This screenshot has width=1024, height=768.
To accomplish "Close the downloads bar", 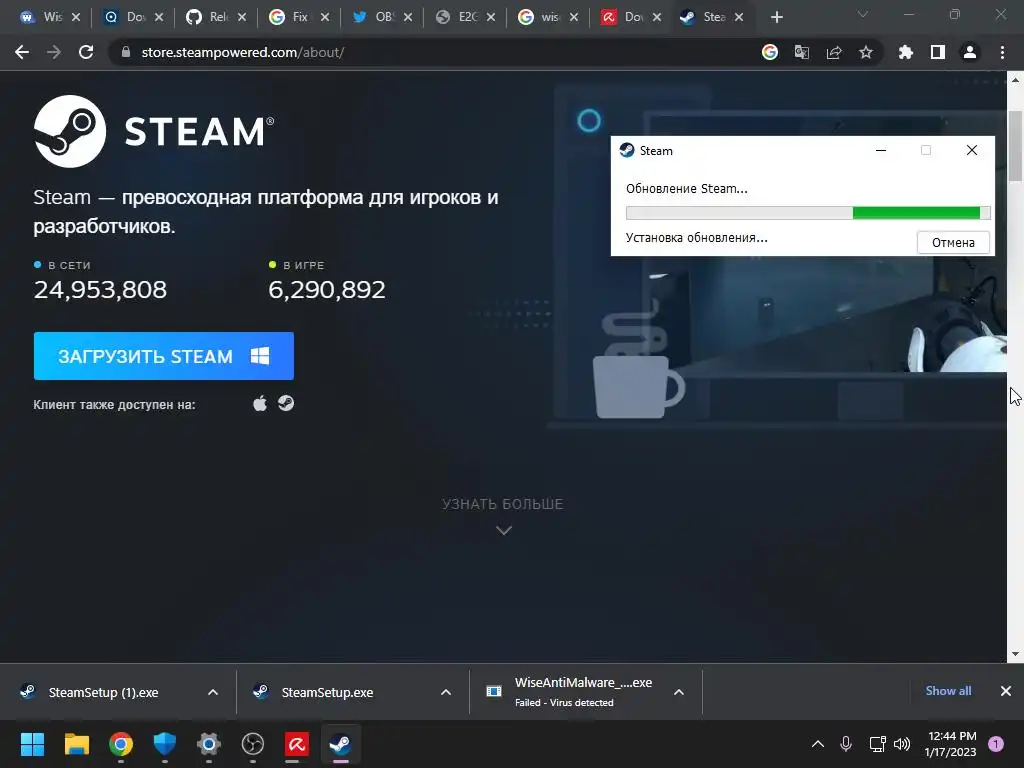I will click(x=1006, y=691).
